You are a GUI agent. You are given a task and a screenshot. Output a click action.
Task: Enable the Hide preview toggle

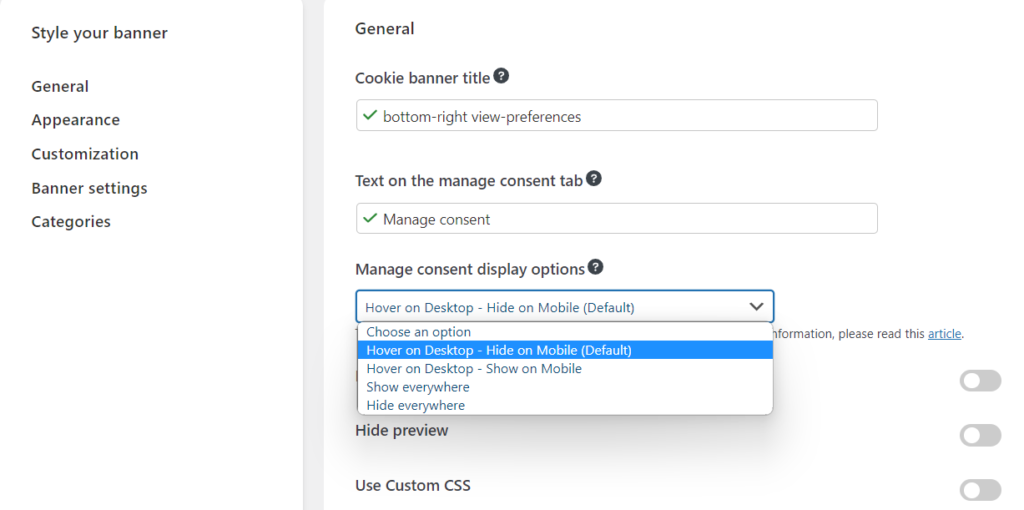[x=979, y=435]
